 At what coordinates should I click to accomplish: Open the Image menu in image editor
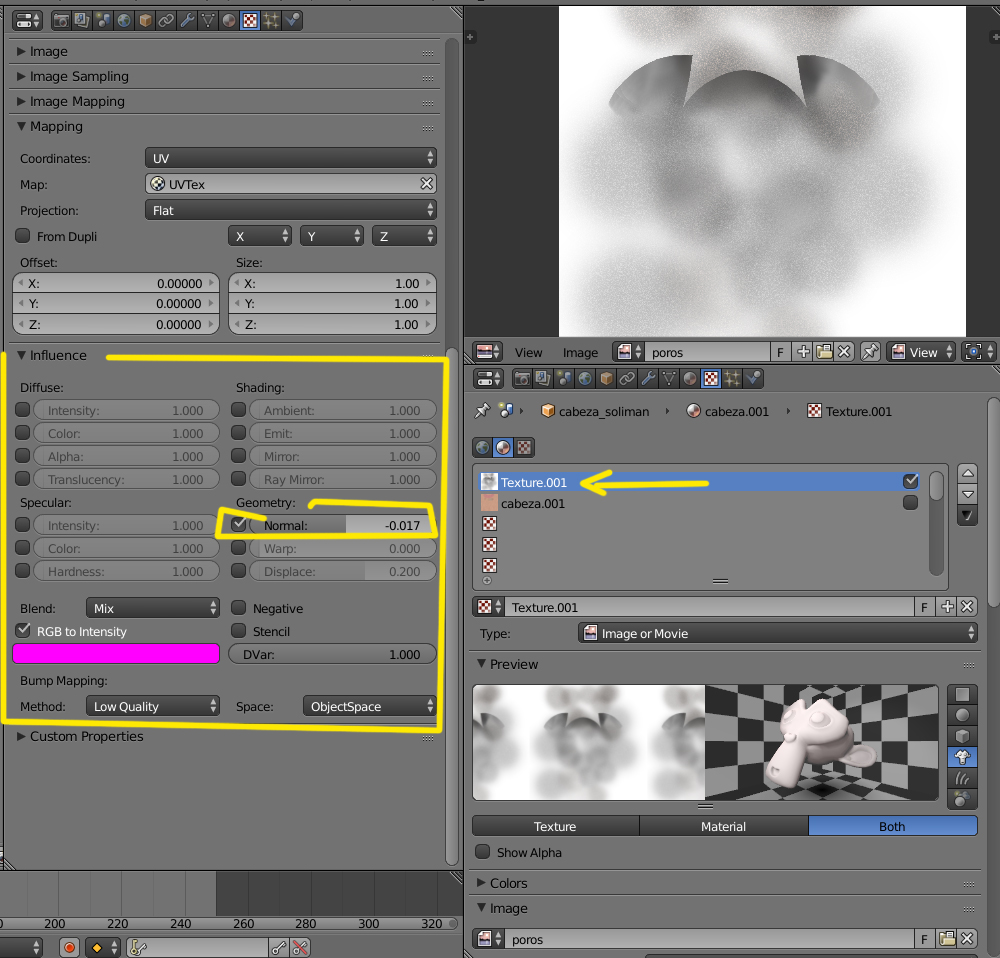[x=580, y=352]
